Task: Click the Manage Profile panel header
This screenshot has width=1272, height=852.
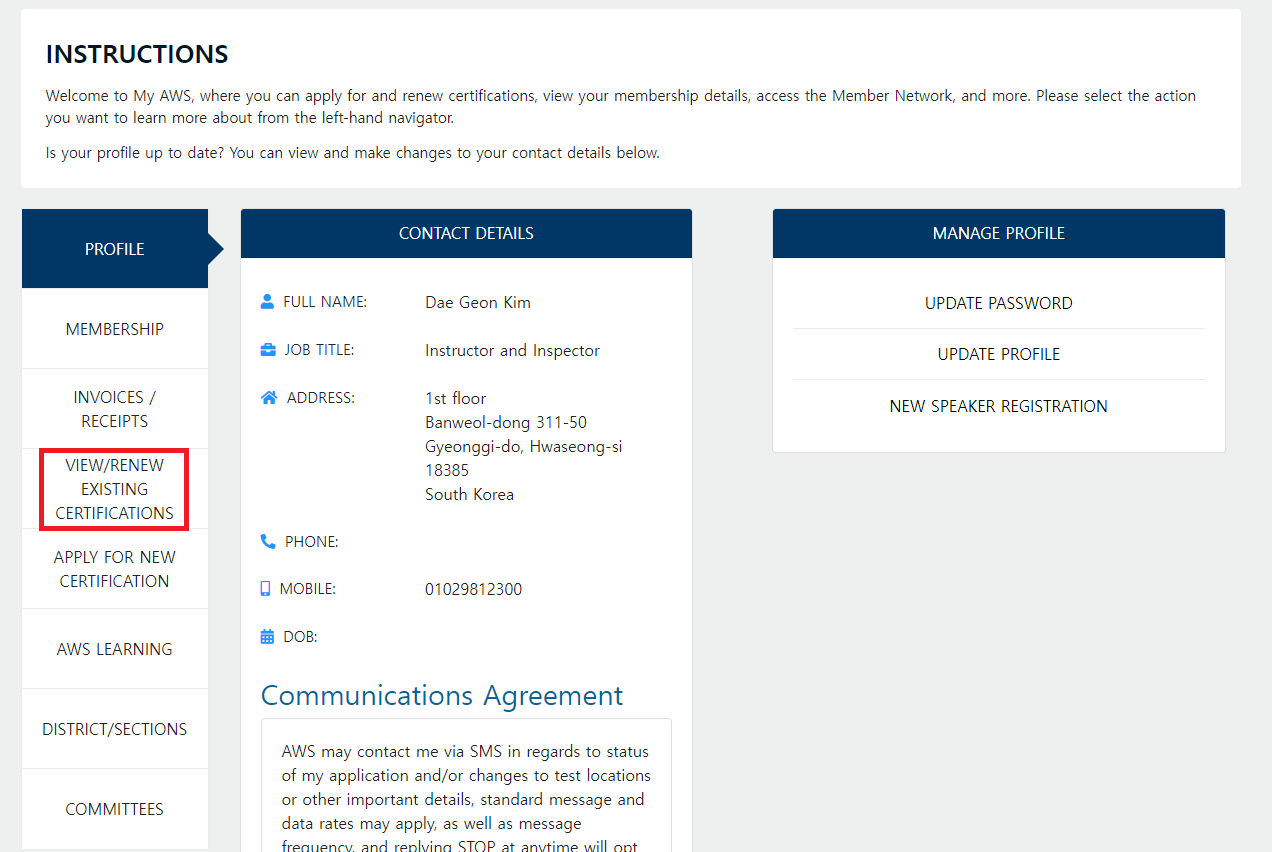Action: pos(999,233)
